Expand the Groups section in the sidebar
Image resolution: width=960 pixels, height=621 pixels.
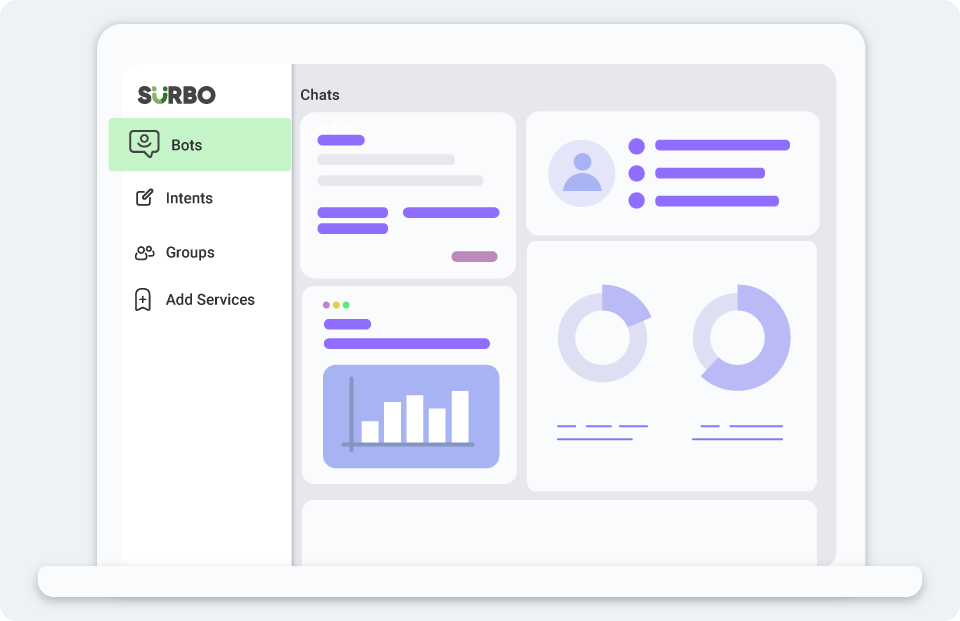point(189,252)
